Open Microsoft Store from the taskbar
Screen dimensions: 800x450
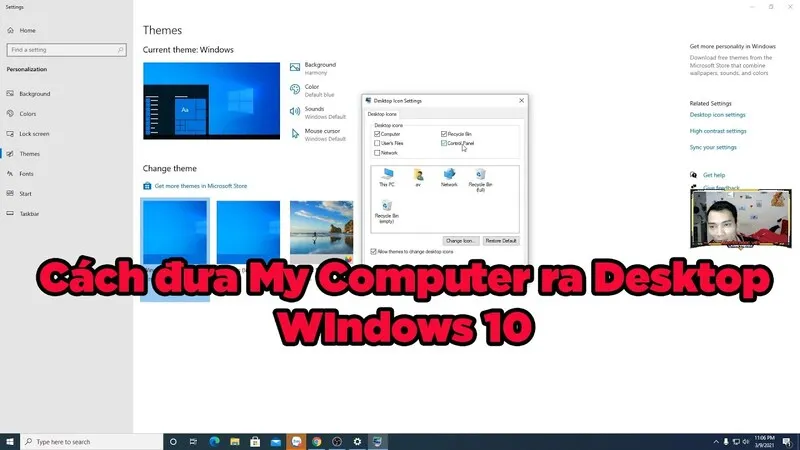255,442
